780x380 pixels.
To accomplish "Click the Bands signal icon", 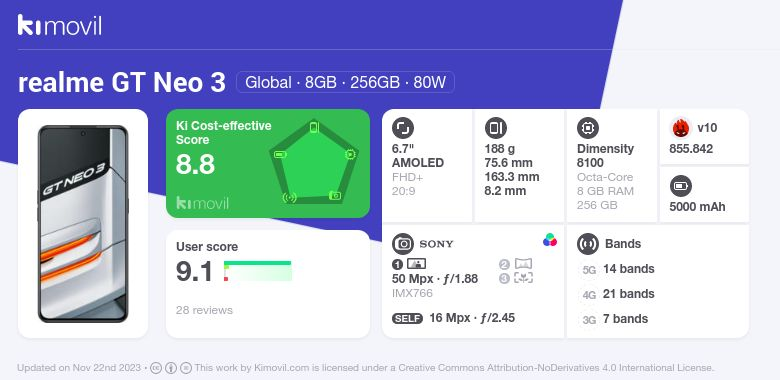I will click(588, 244).
